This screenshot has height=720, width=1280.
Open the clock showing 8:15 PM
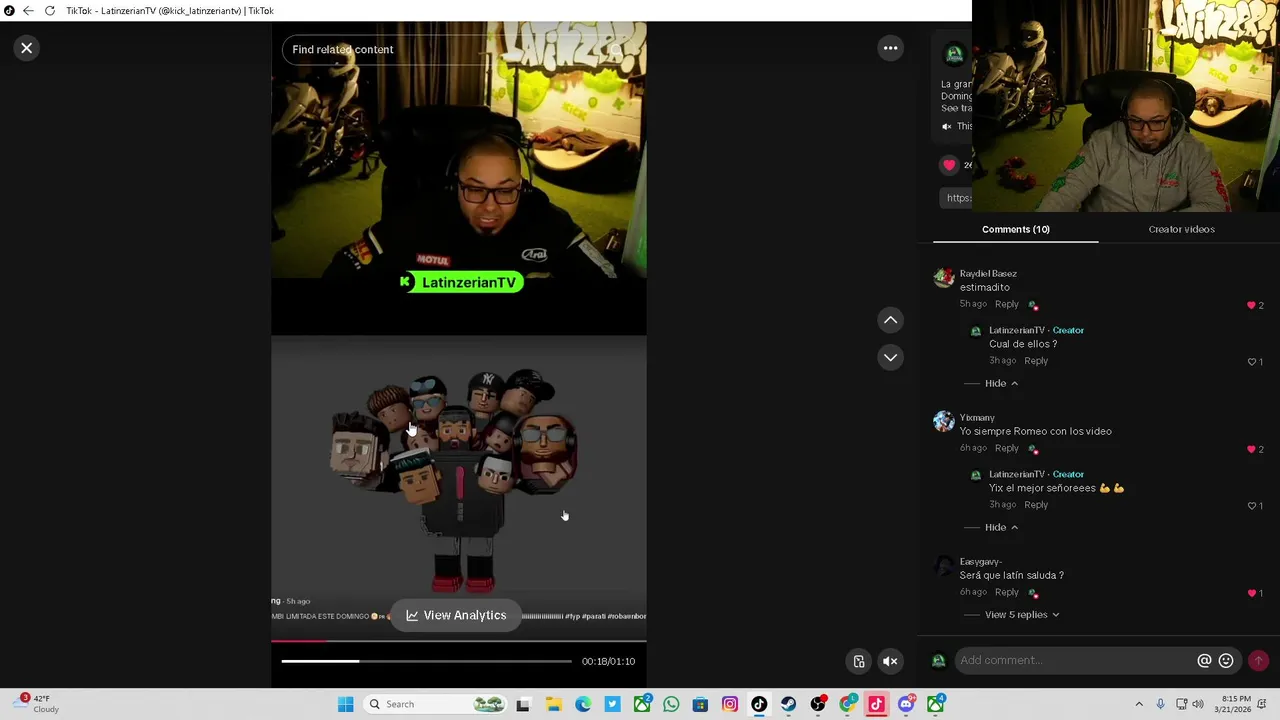pos(1236,704)
